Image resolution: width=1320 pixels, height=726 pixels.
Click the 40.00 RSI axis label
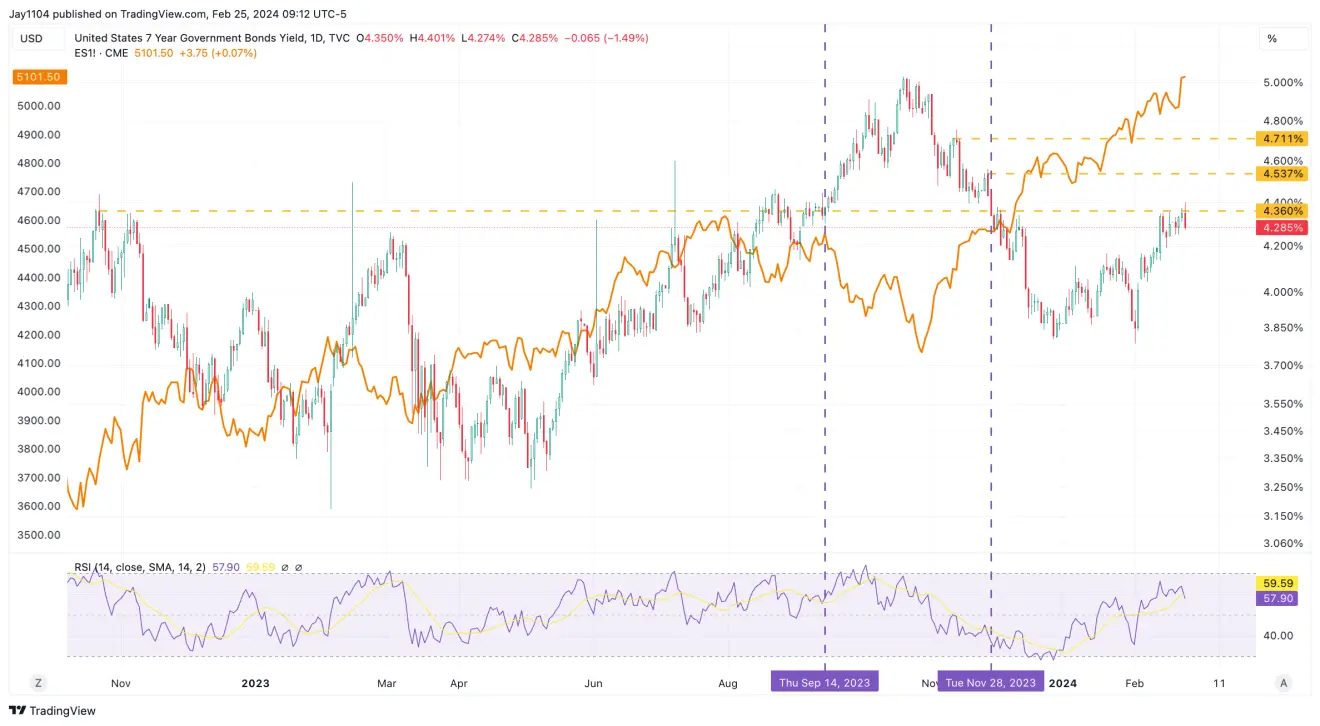1276,635
